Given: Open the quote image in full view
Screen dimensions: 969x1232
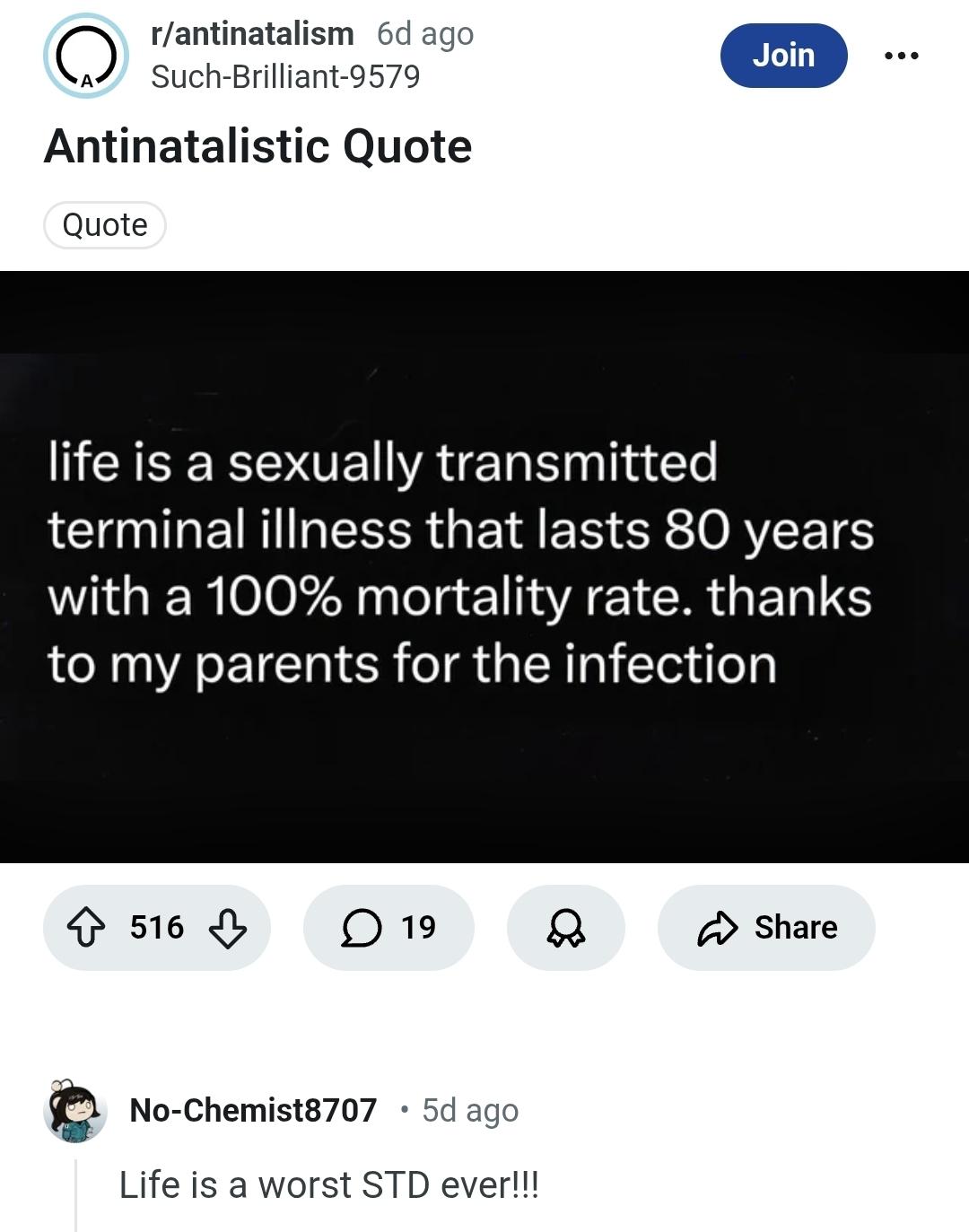Looking at the screenshot, I should pyautogui.click(x=484, y=566).
